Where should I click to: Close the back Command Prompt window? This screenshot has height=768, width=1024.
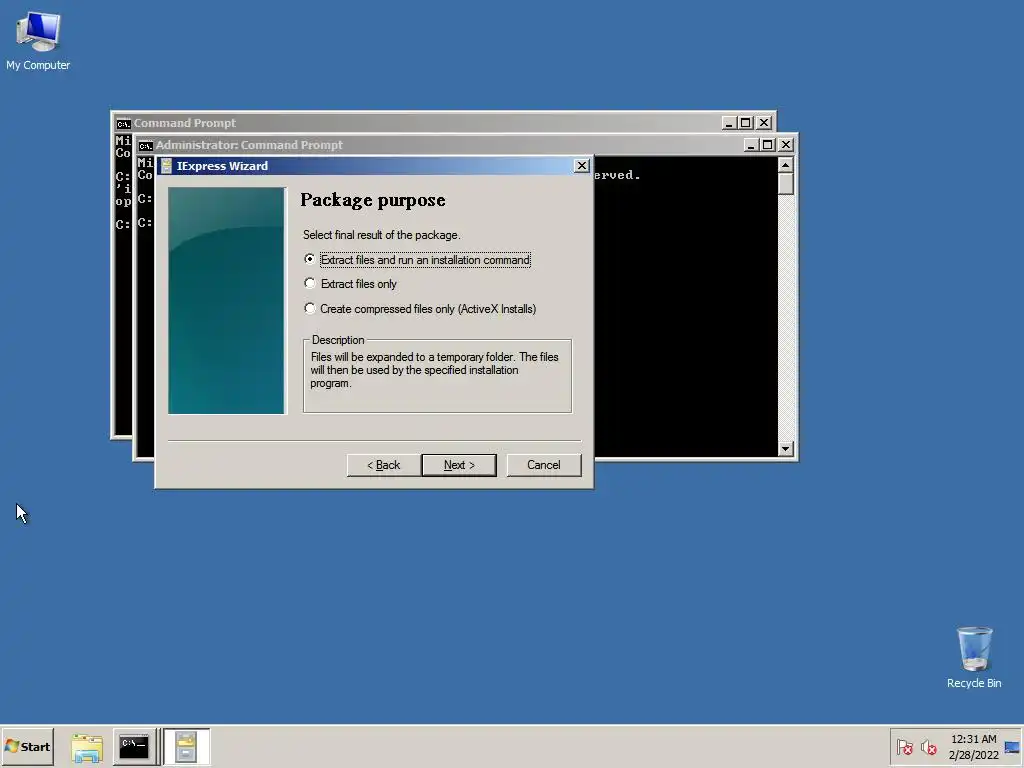click(x=764, y=123)
